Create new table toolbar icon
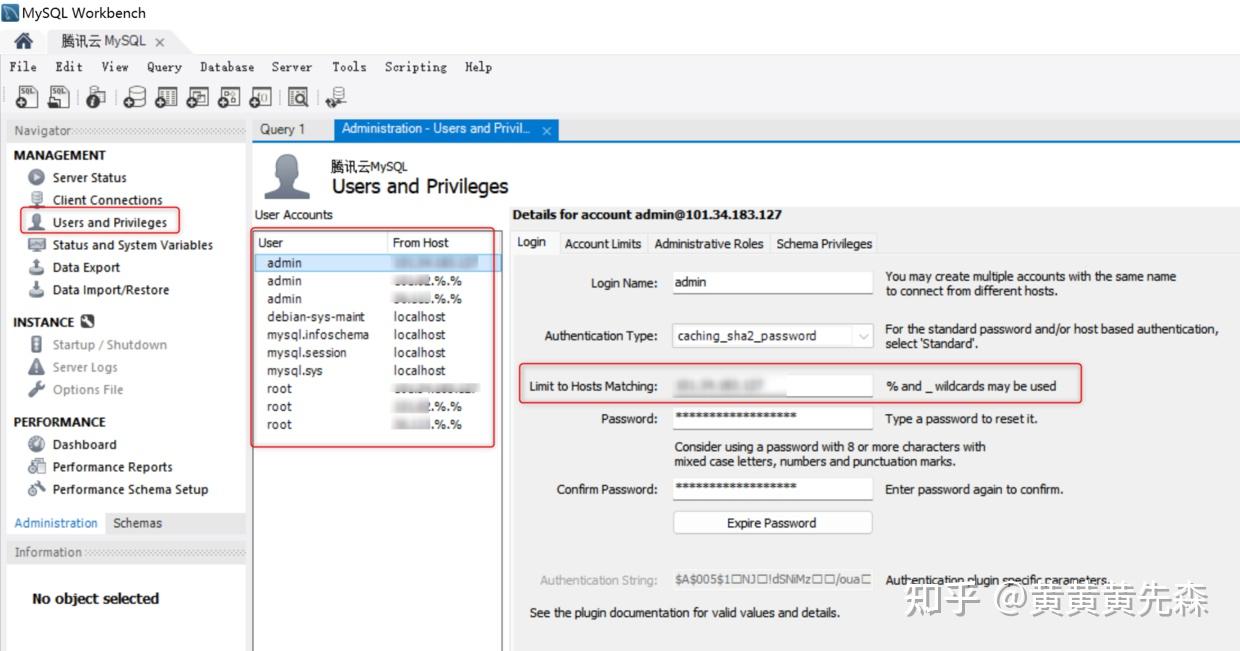1240x651 pixels. tap(166, 97)
